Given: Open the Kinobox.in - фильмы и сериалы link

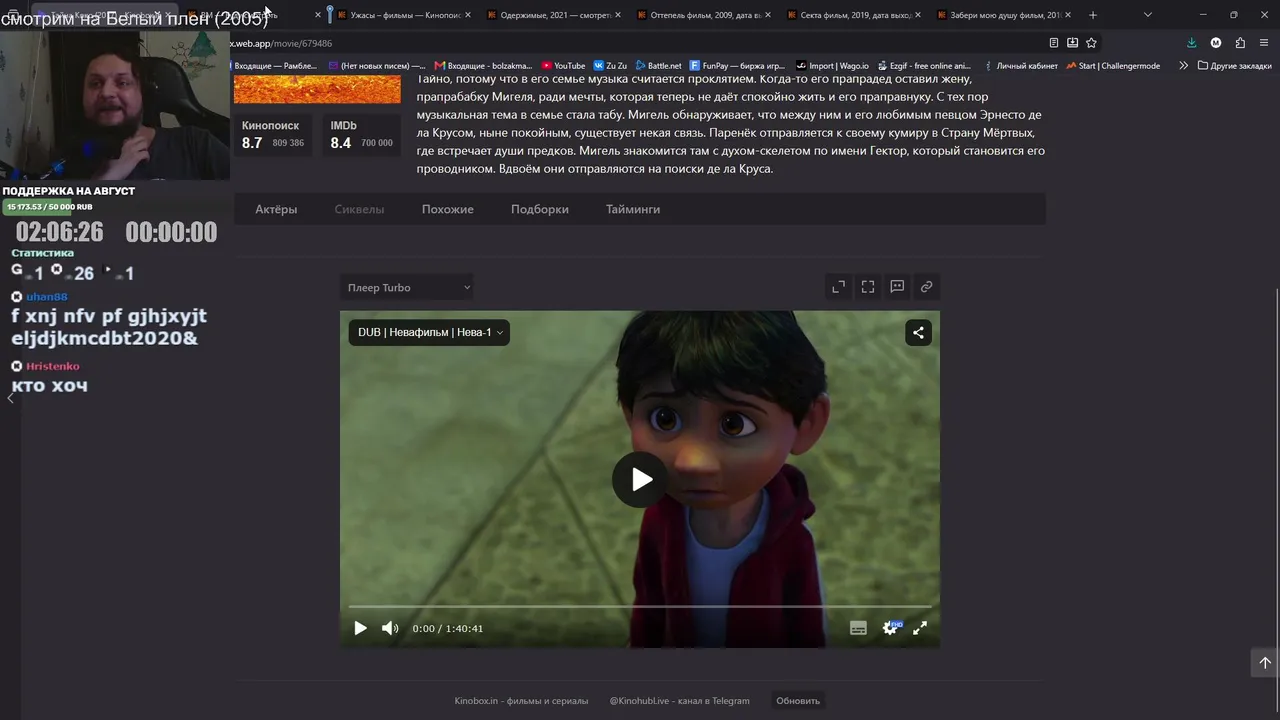Looking at the screenshot, I should (x=521, y=701).
